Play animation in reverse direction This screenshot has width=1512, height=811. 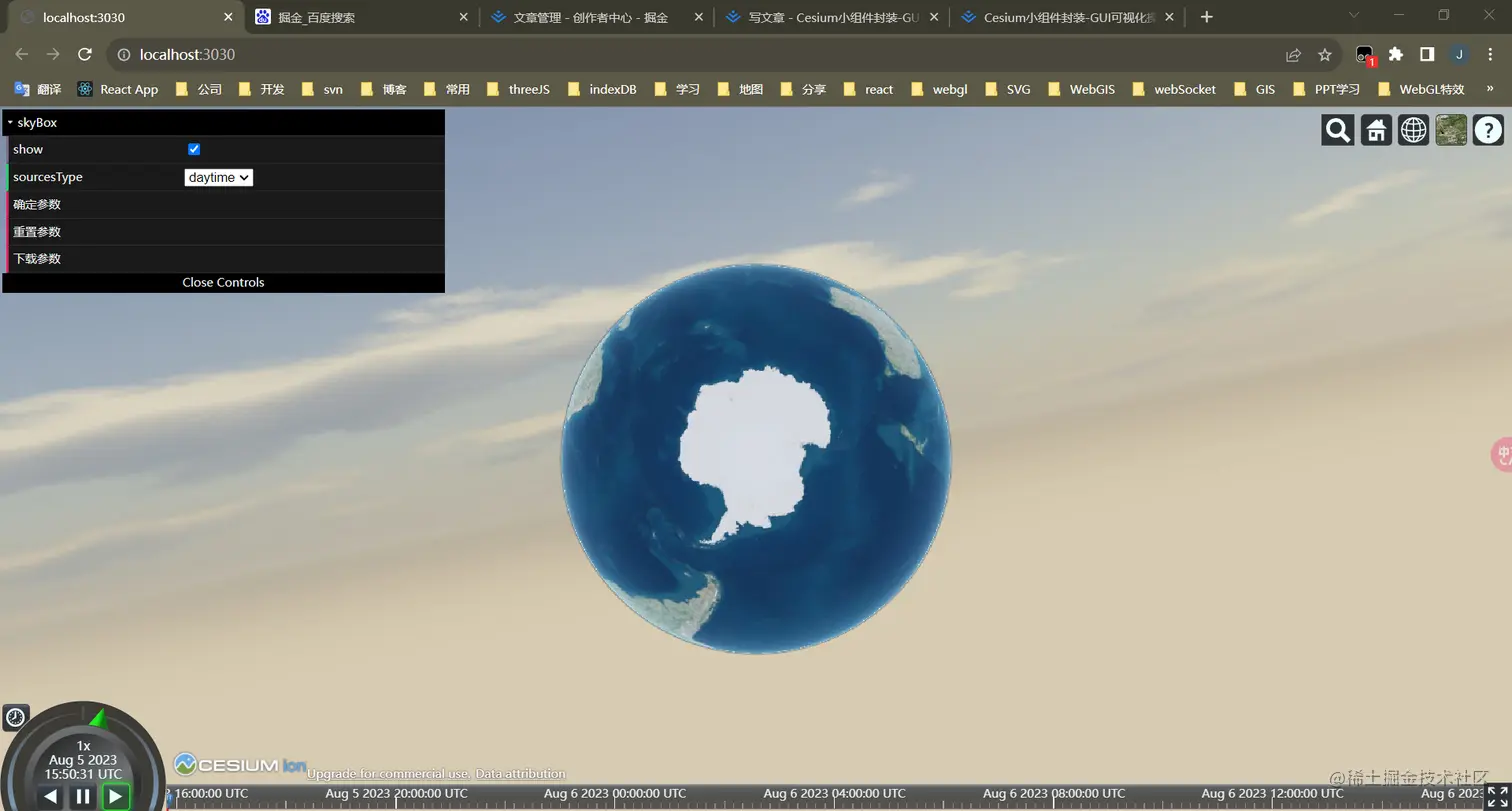pos(50,796)
